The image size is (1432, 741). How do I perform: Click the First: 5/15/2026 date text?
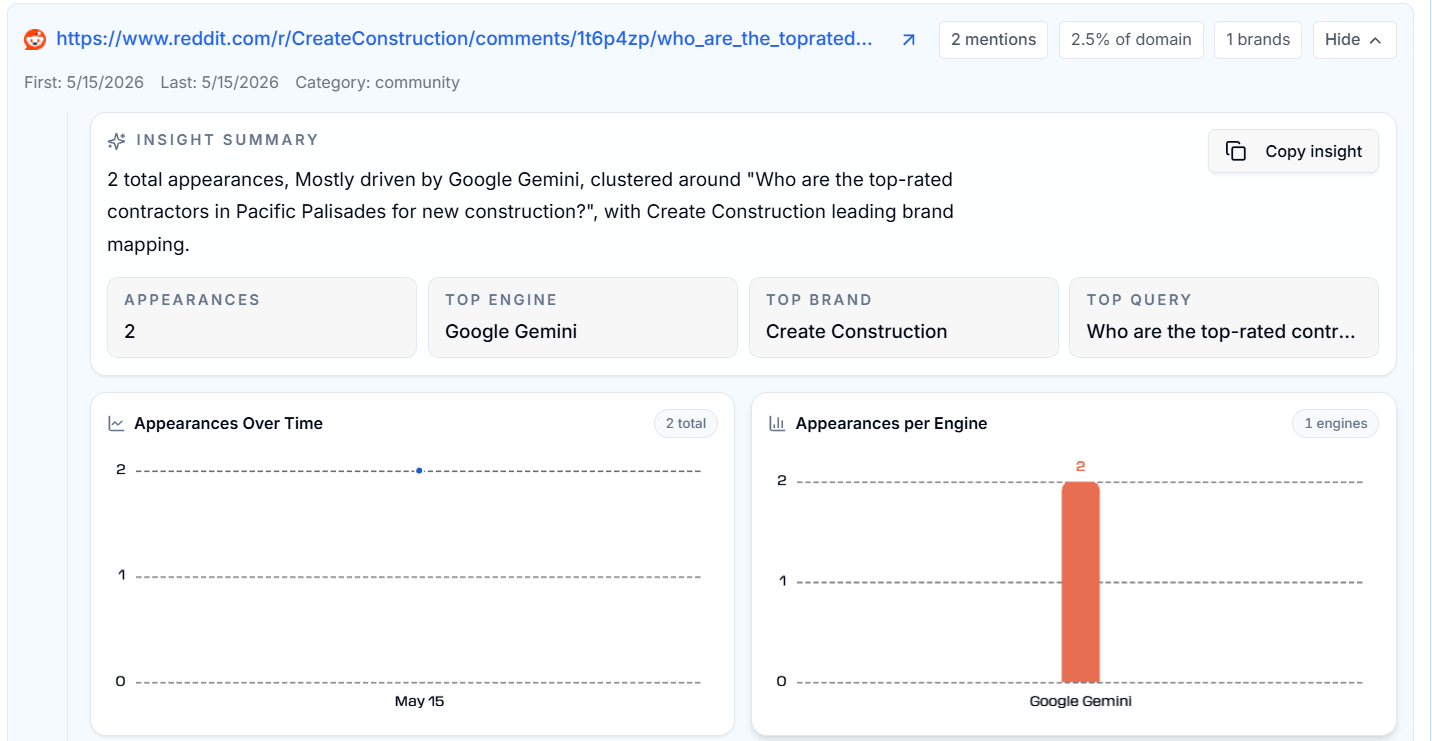click(x=84, y=82)
